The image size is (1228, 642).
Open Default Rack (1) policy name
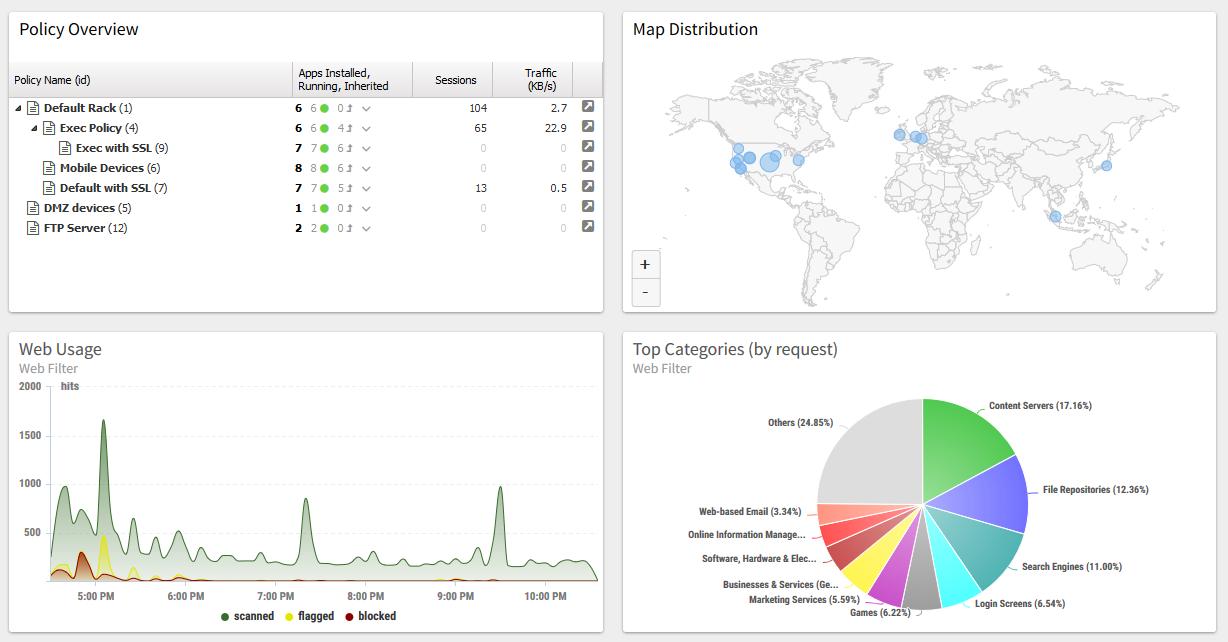pos(88,108)
